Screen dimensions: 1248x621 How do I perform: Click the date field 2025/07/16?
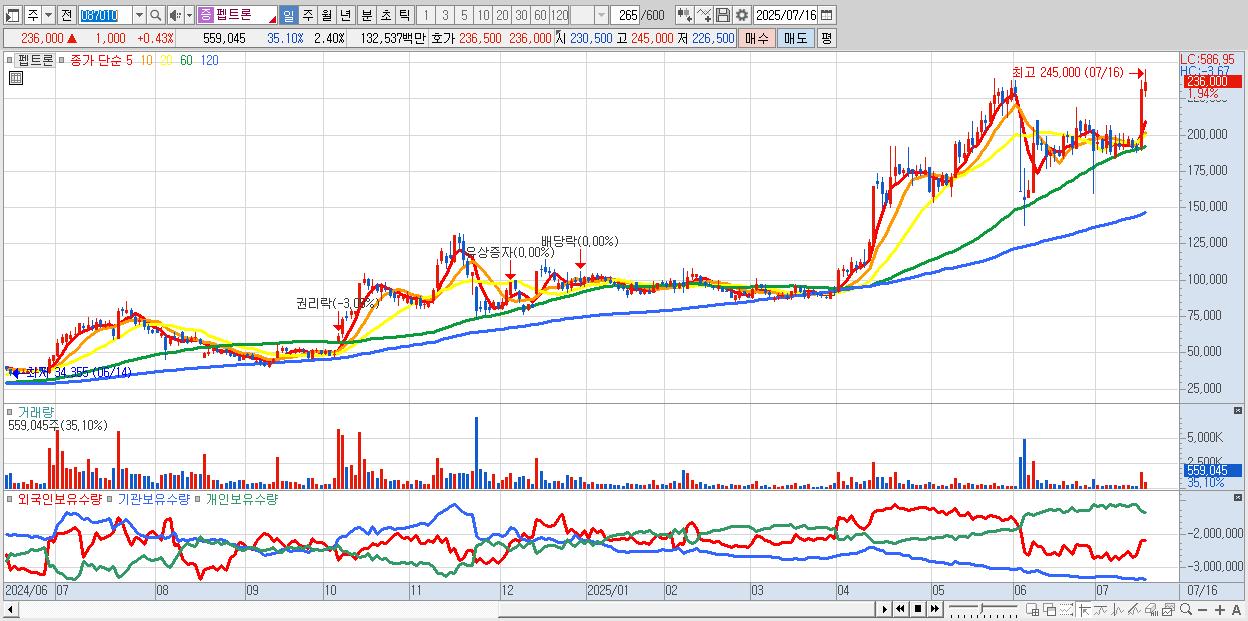tap(786, 15)
